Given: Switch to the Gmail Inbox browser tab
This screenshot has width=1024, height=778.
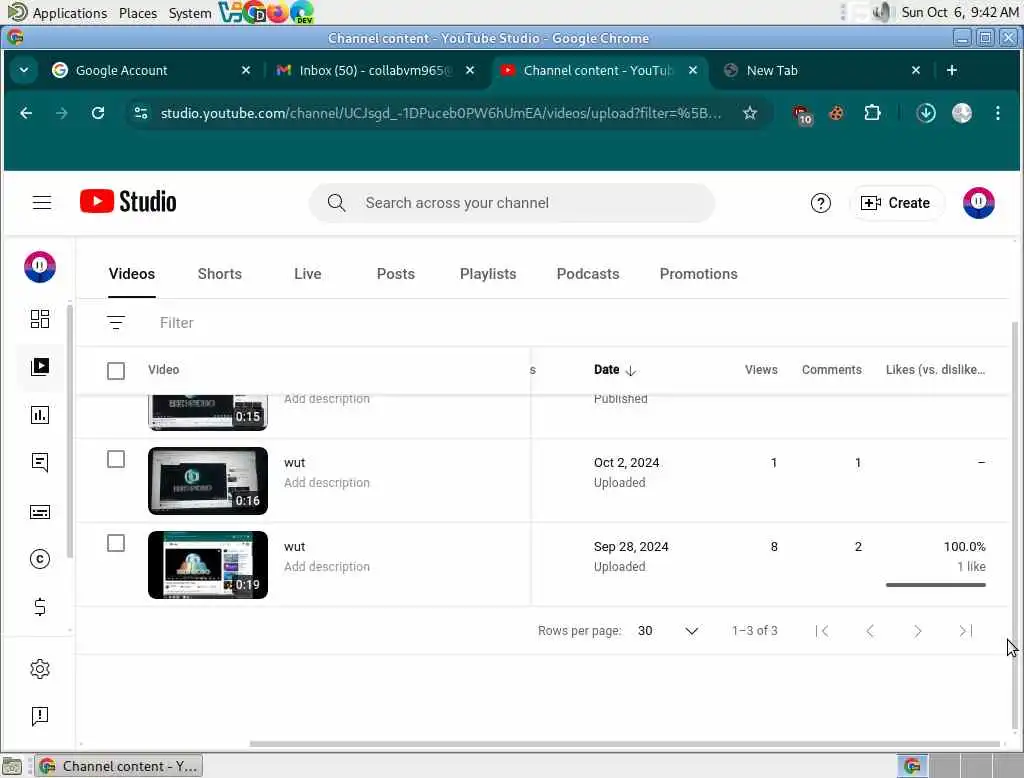Looking at the screenshot, I should click(374, 71).
